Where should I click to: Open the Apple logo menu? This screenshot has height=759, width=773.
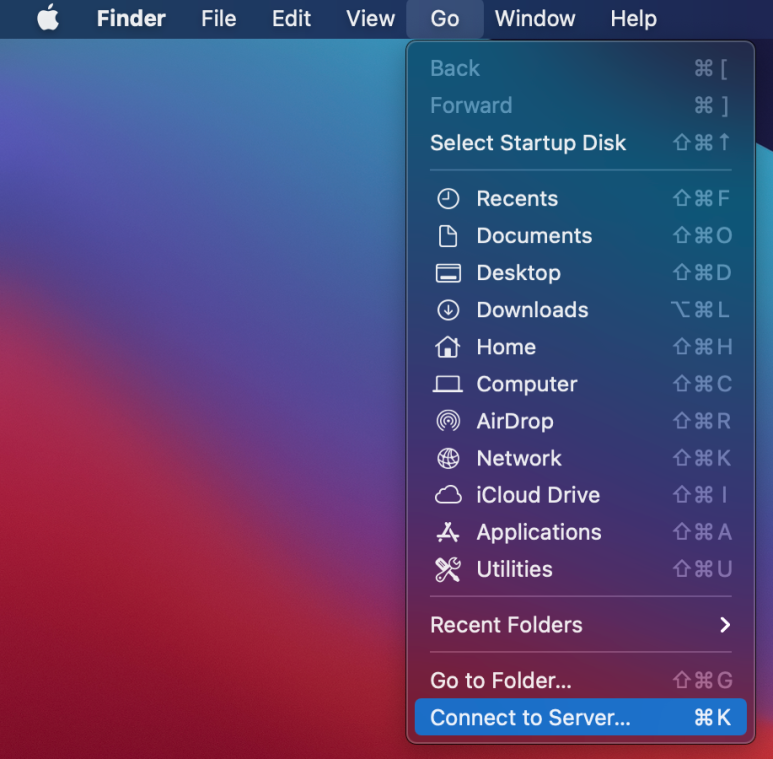48,18
